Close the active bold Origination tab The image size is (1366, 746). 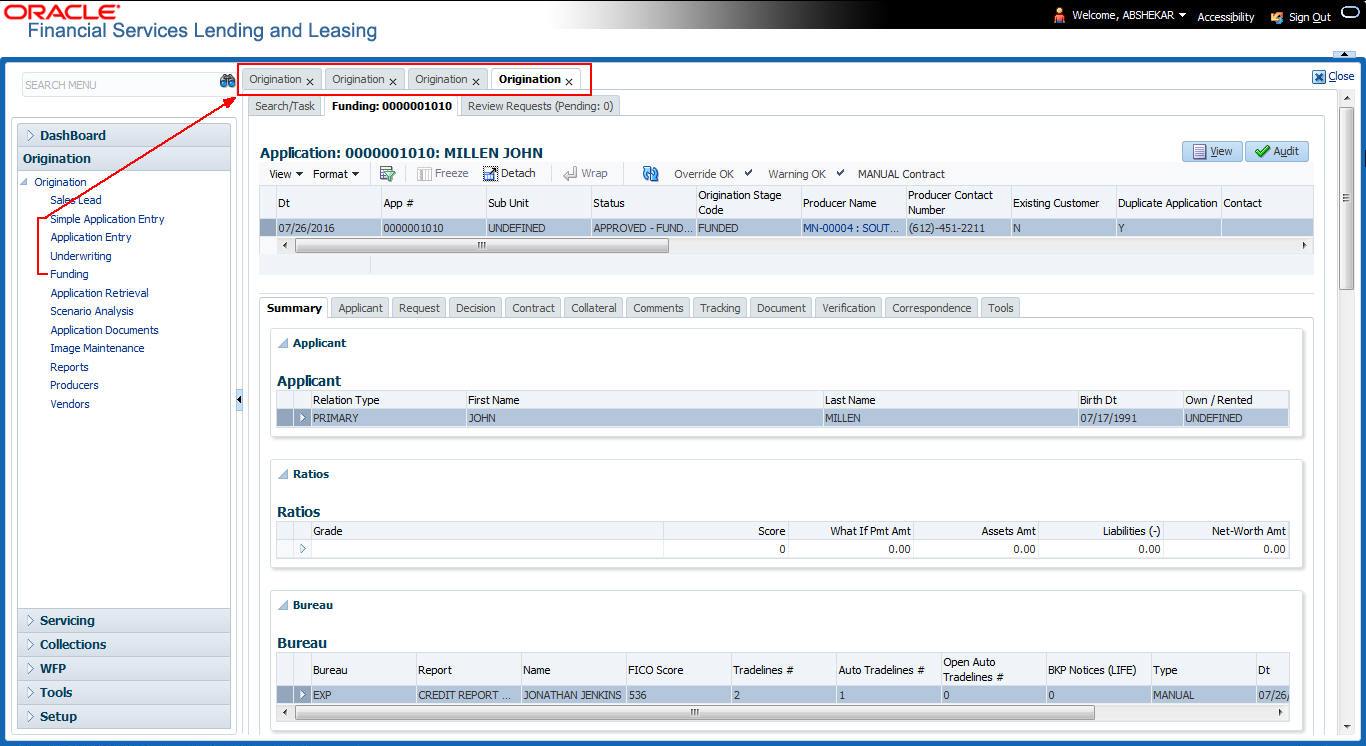coord(569,82)
